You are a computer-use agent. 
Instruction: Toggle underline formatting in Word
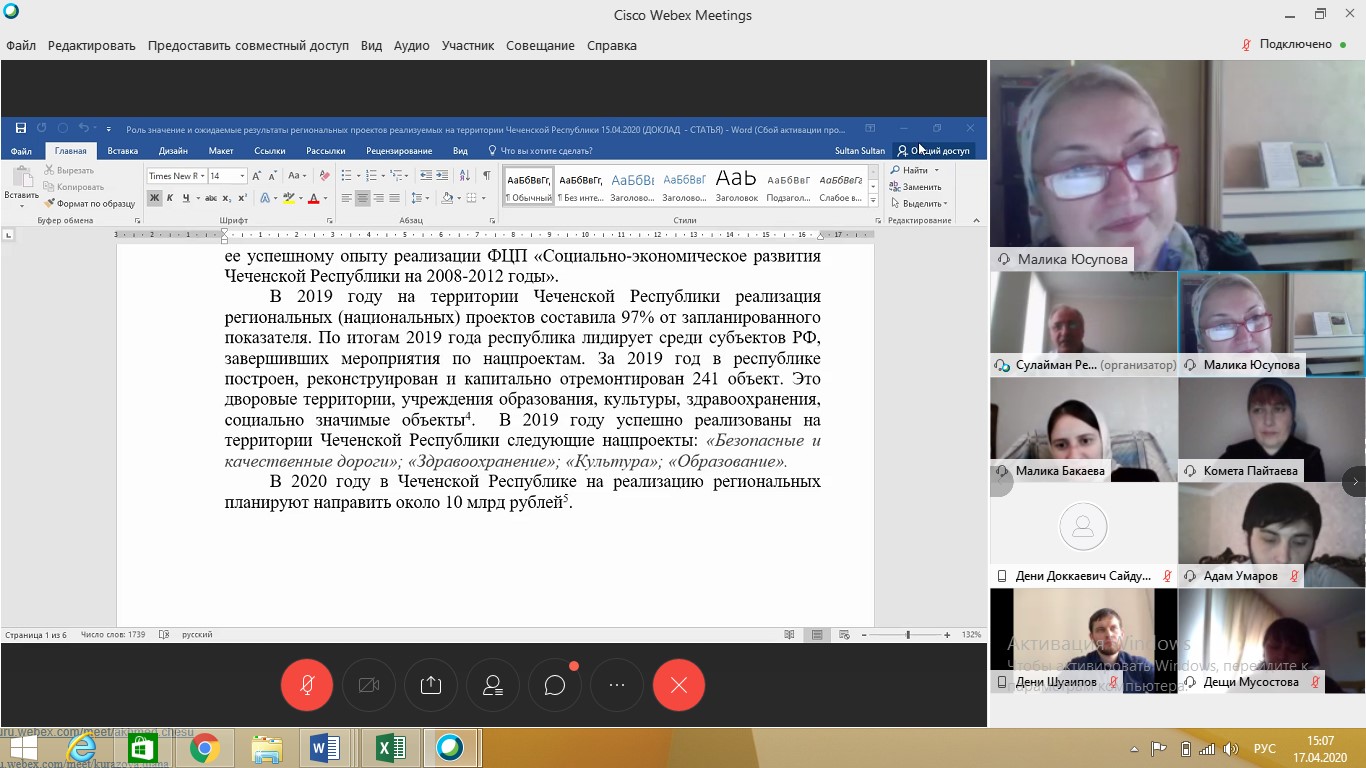pos(185,198)
